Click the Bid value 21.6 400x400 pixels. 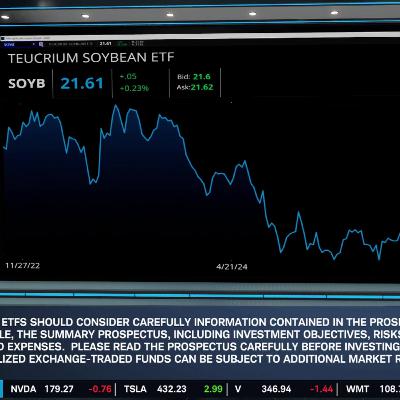click(x=202, y=77)
